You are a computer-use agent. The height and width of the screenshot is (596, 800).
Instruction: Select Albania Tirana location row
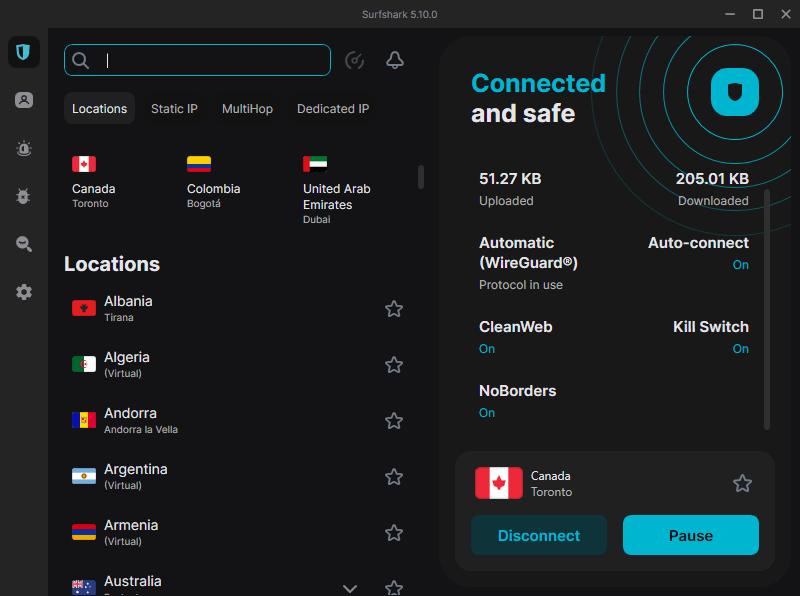[x=237, y=309]
